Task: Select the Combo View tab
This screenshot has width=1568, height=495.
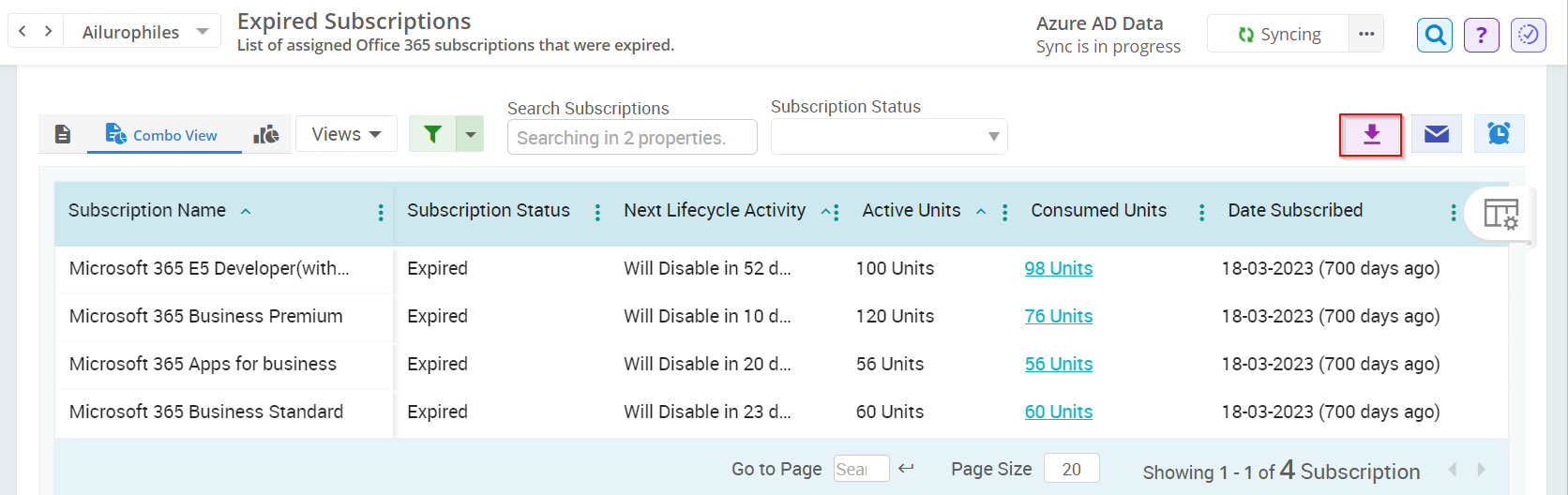Action: (164, 135)
